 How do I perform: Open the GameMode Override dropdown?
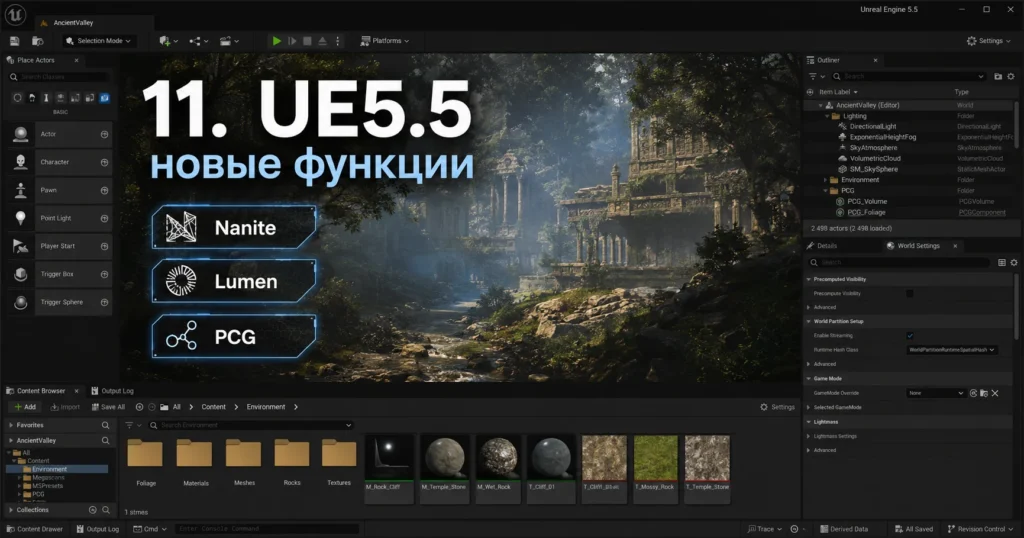point(936,393)
